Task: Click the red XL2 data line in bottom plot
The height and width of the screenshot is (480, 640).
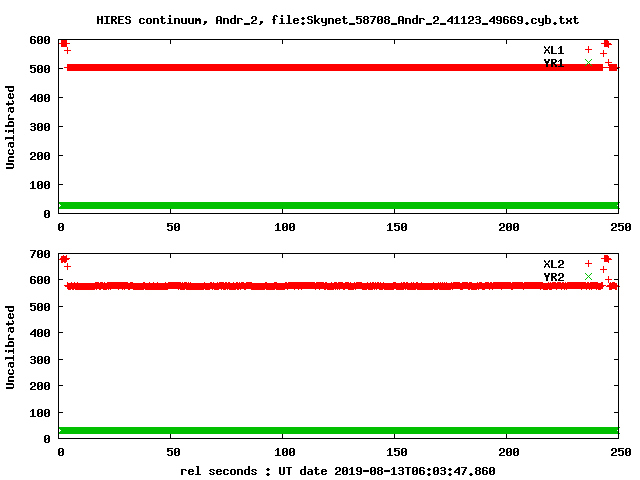Action: (335, 286)
